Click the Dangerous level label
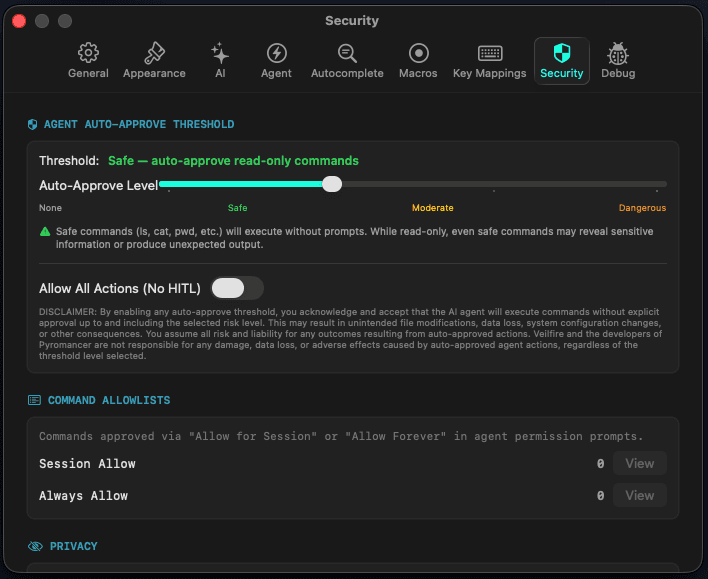708x579 pixels. click(642, 208)
